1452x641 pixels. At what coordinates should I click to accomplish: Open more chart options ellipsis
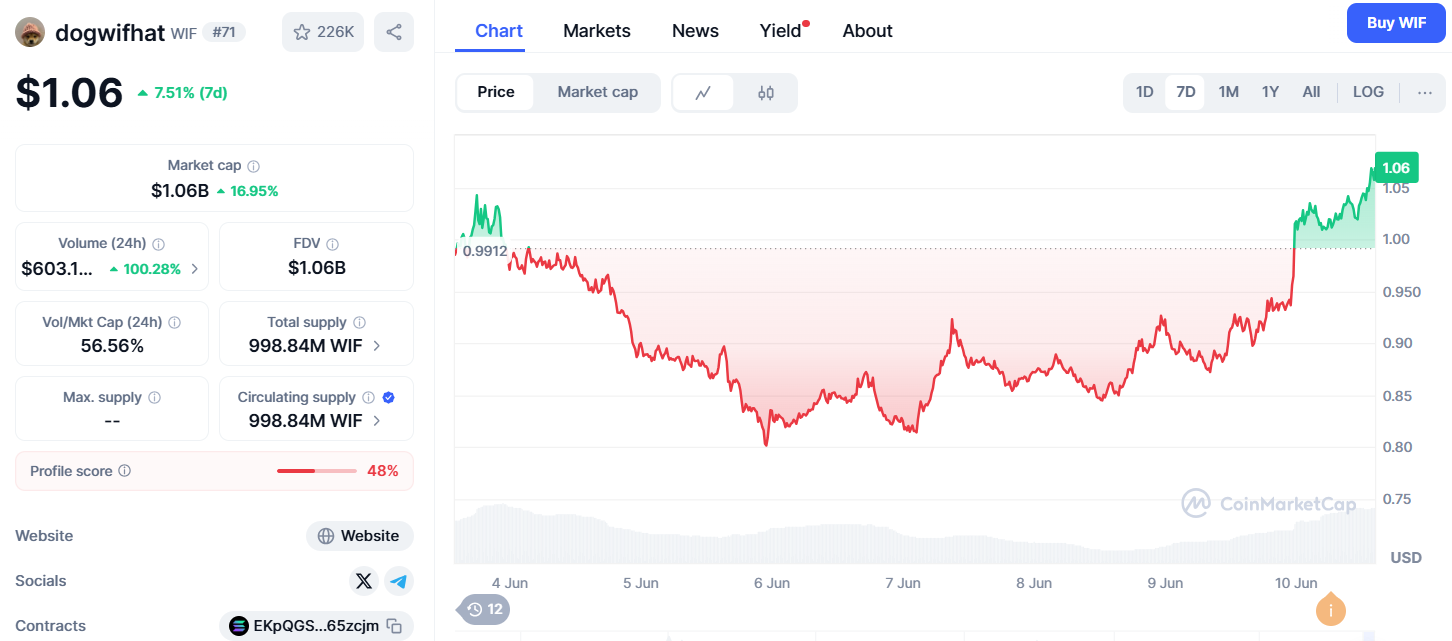pyautogui.click(x=1425, y=93)
